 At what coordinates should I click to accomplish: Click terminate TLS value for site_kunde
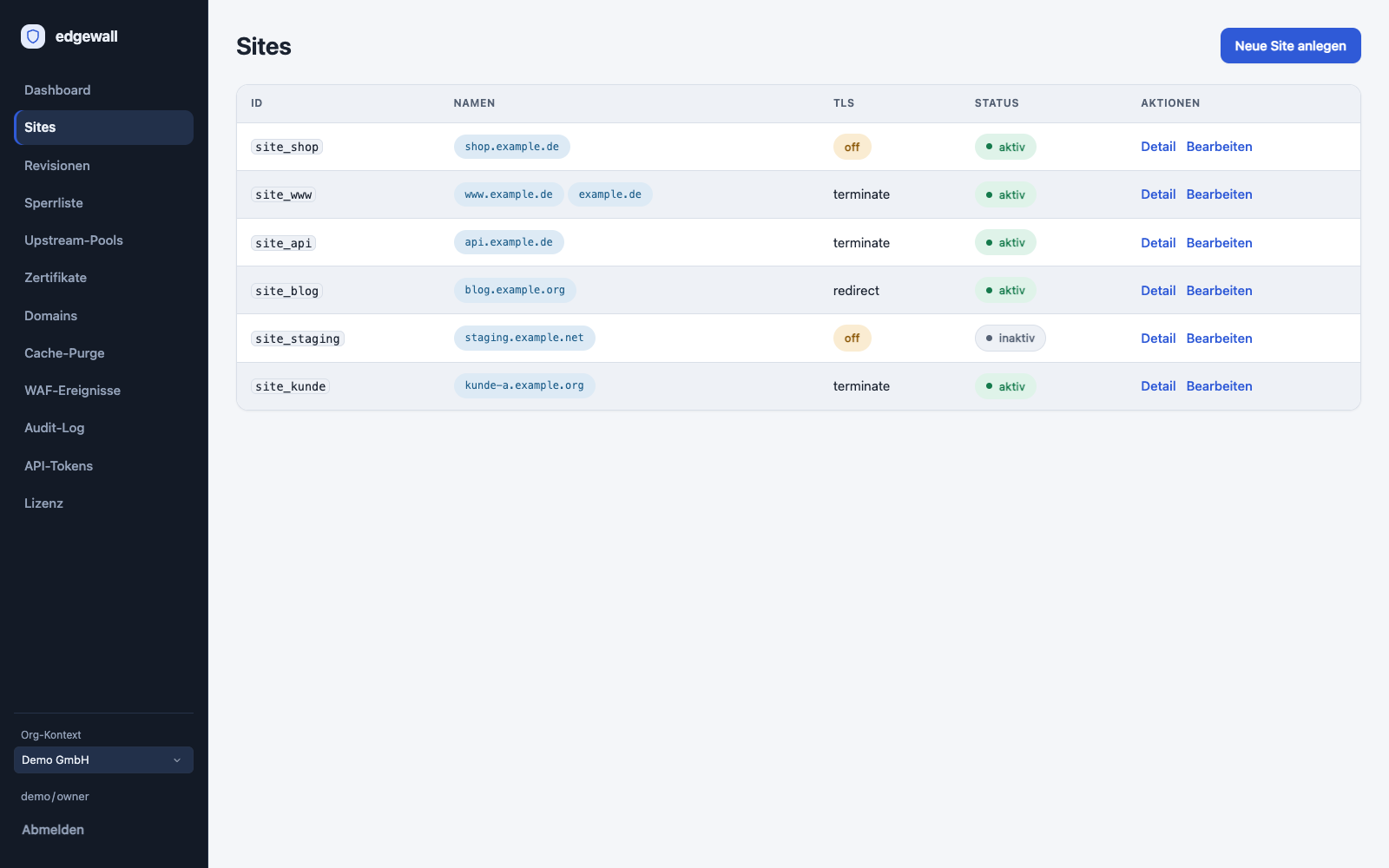point(861,386)
